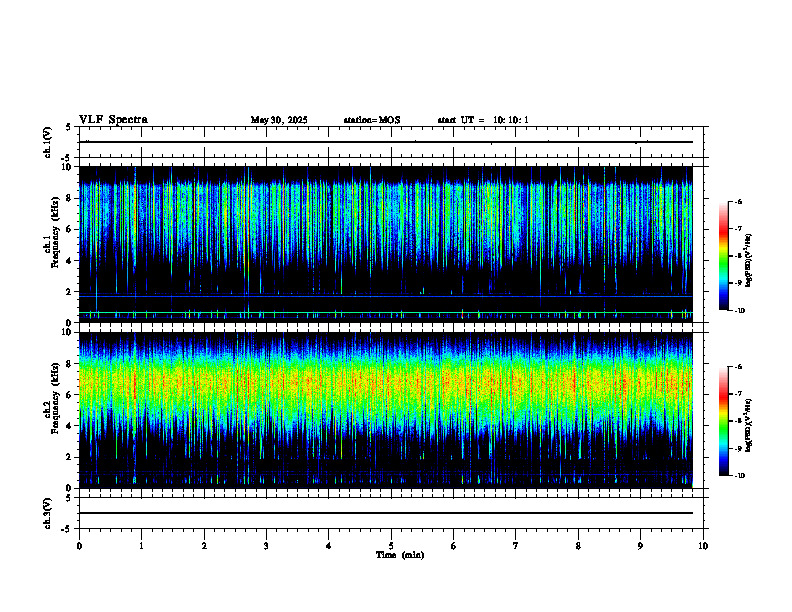Screen dimensions: 792x612
Task: Click the "-6" label on ch.1 colorbar
Action: (739, 201)
